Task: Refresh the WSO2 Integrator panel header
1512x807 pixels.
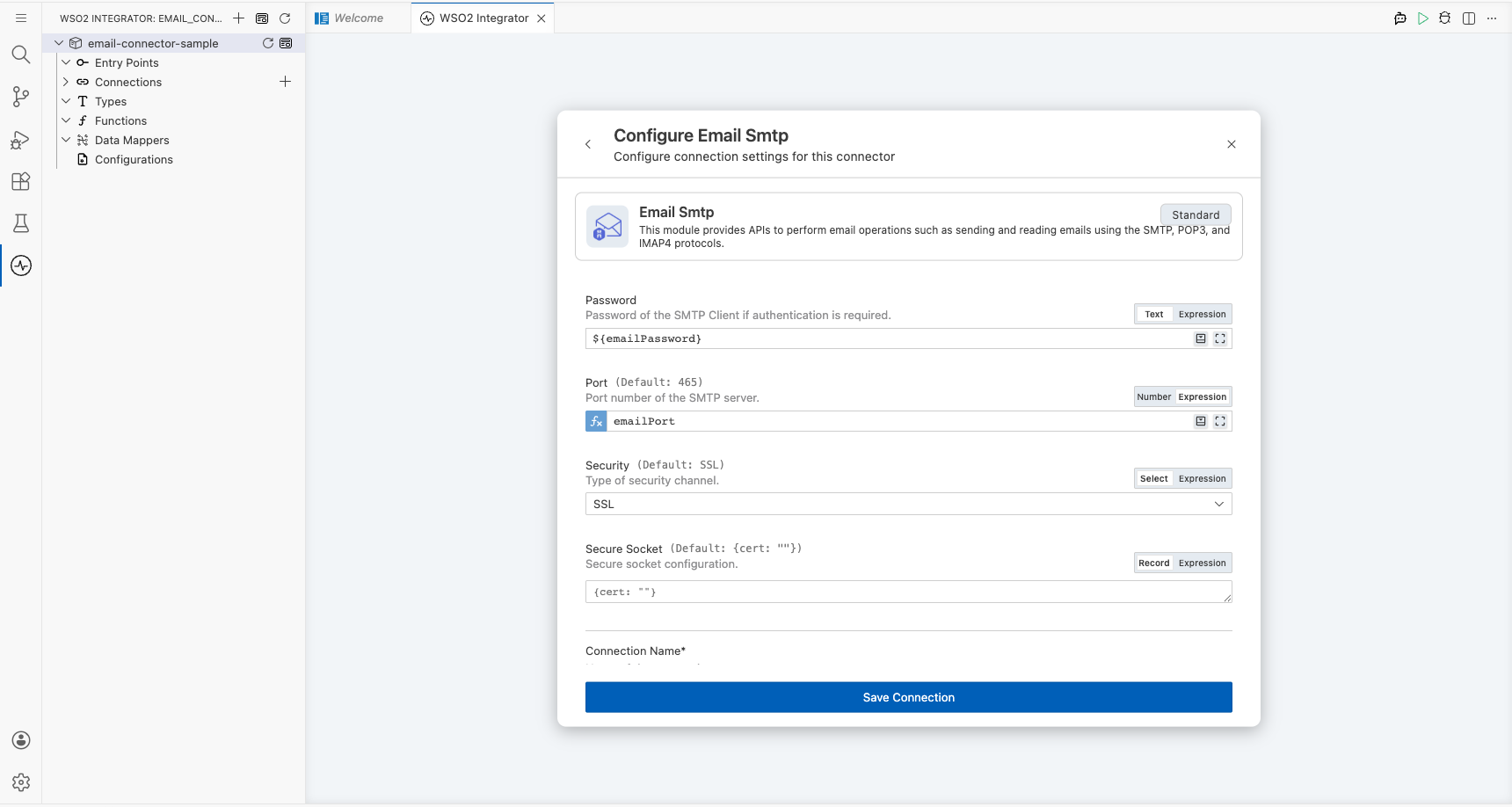Action: (x=285, y=18)
